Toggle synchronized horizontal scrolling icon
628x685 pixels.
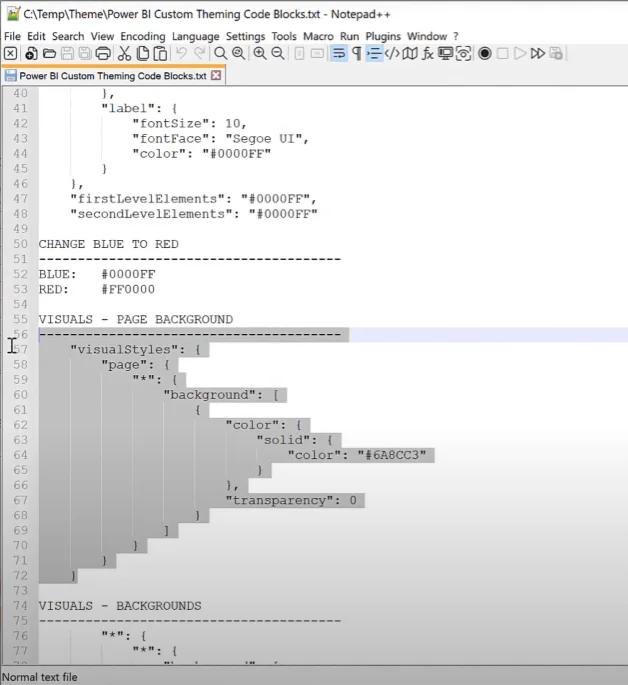pyautogui.click(x=317, y=54)
